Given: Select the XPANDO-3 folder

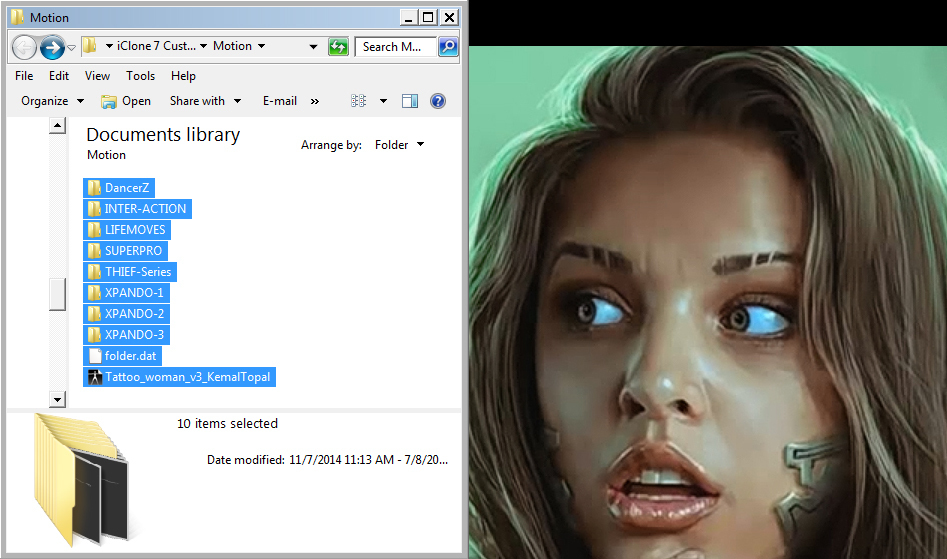Looking at the screenshot, I should [126, 334].
